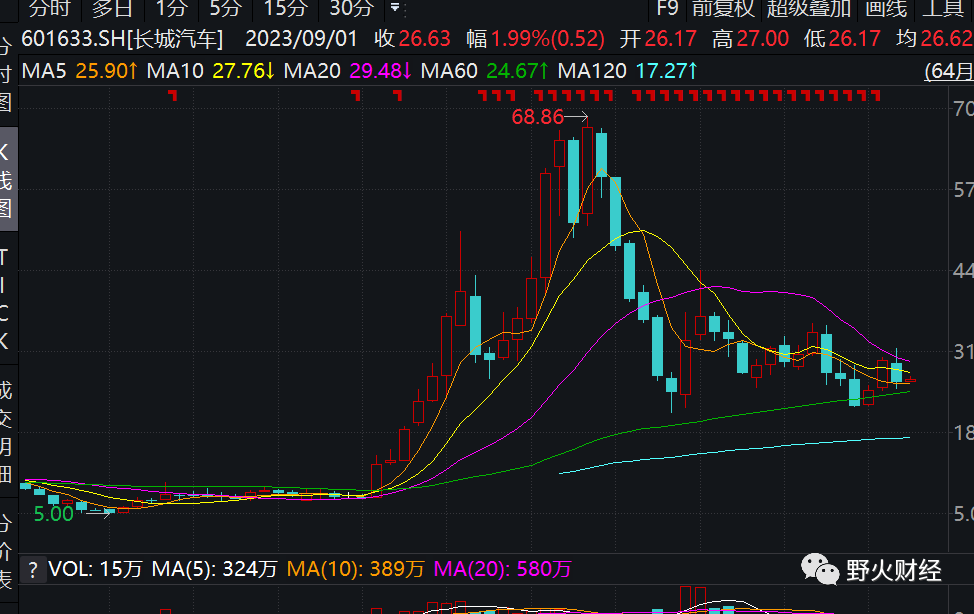Click the MA120 17.27 indicator label

628,71
